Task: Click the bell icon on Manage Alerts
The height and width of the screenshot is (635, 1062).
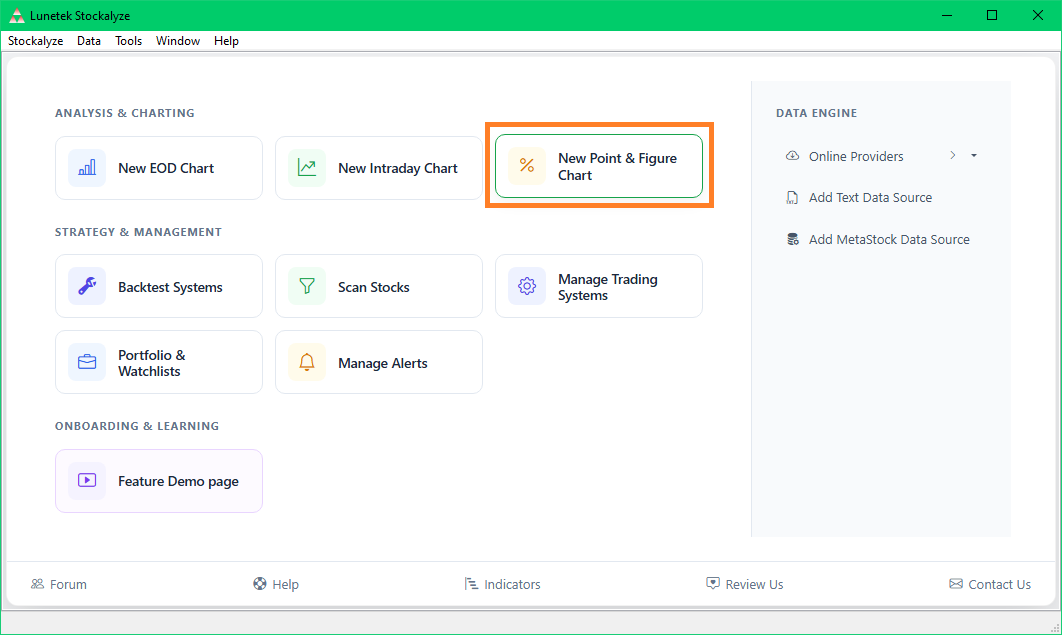Action: (307, 362)
